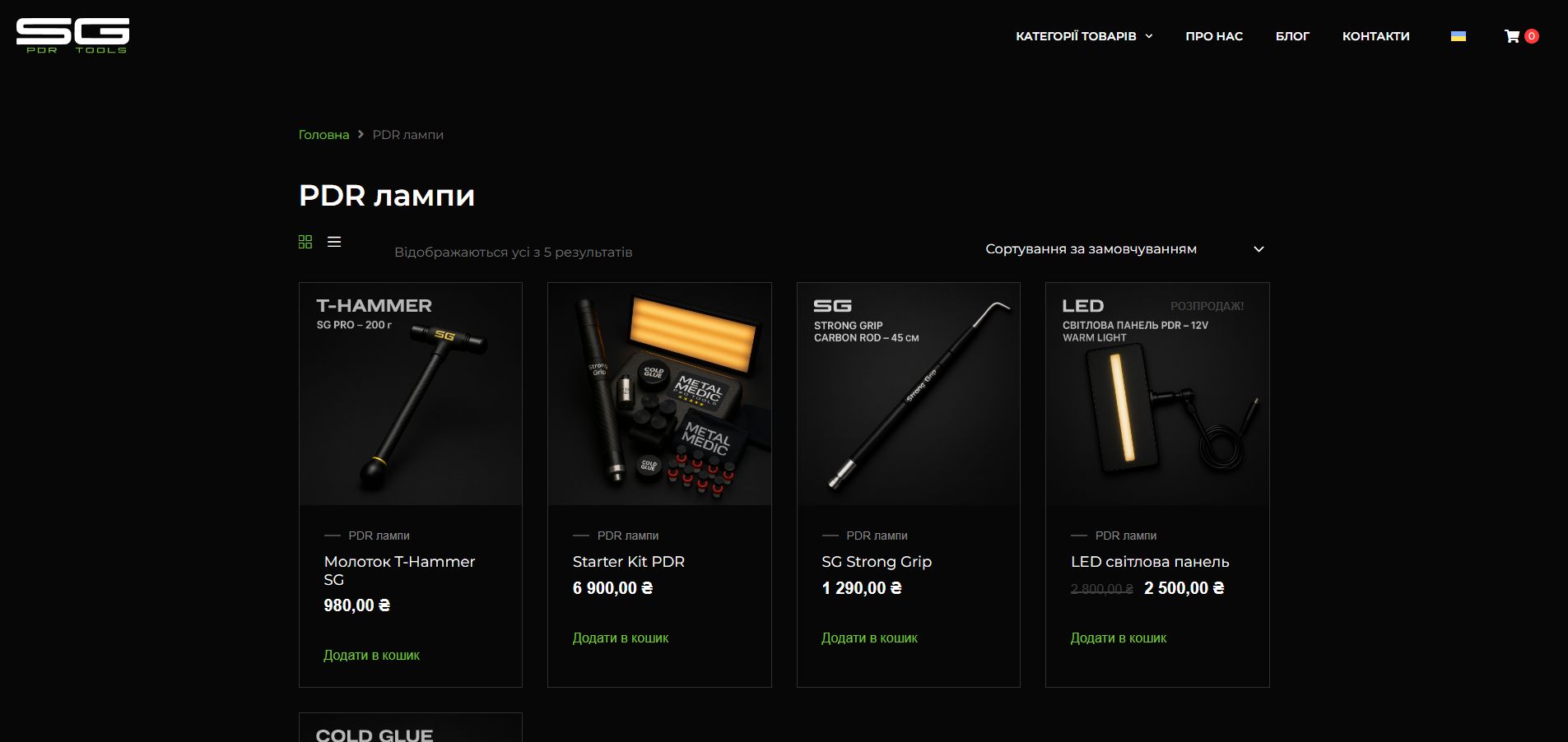1568x742 pixels.
Task: Switch to grid view layout
Action: (x=305, y=242)
